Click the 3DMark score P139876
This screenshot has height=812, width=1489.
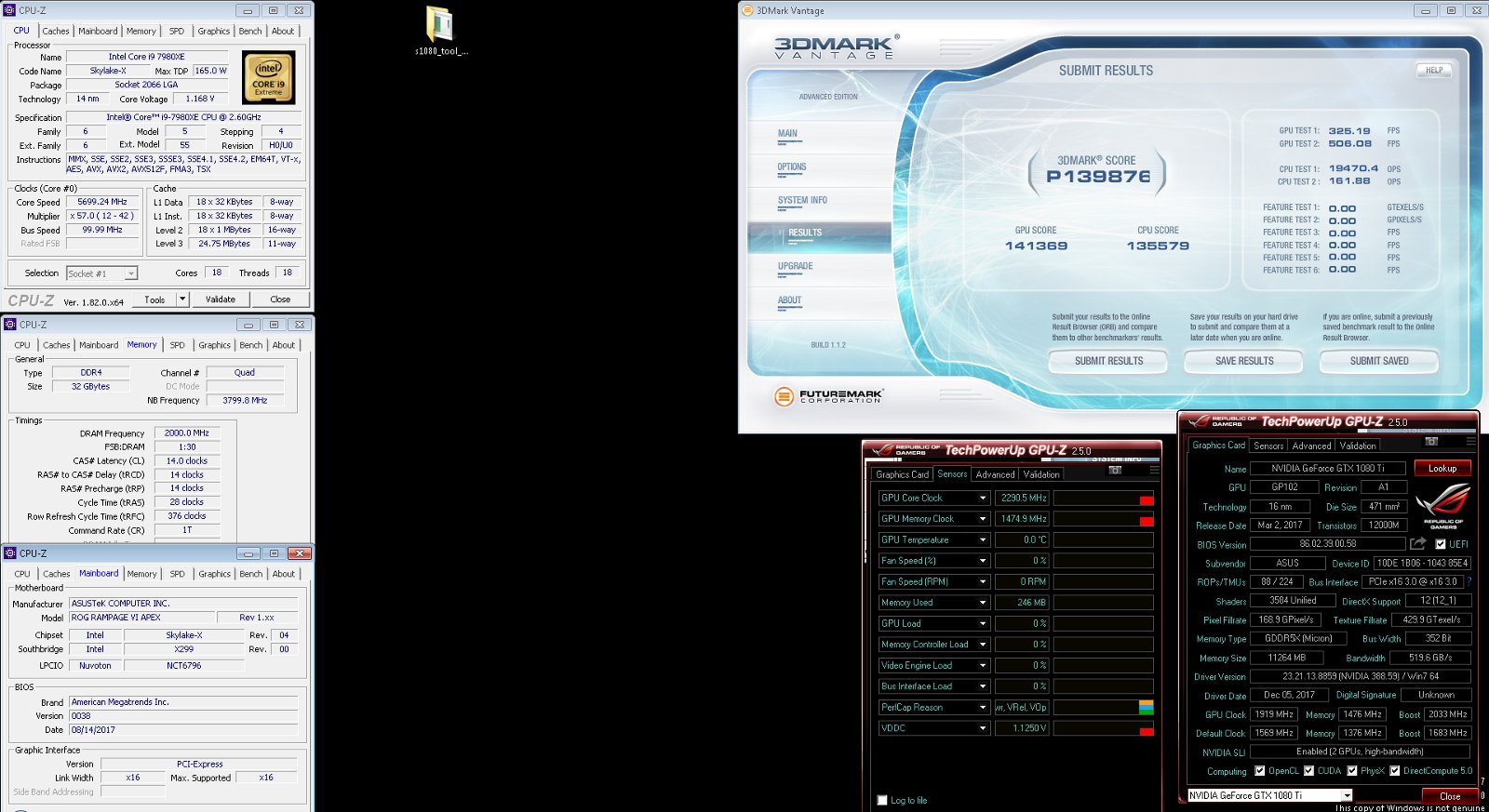tap(1098, 177)
